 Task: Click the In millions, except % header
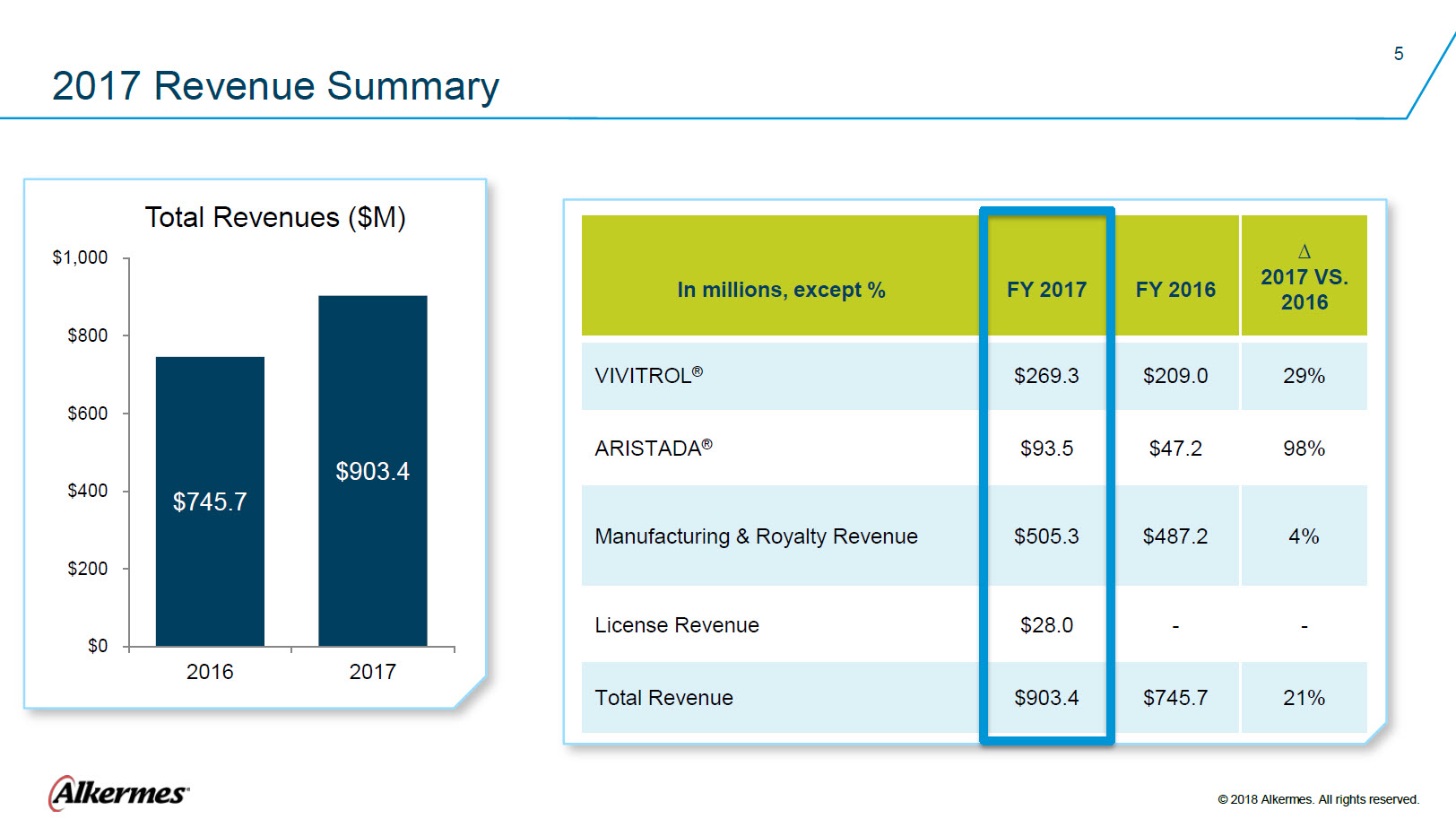[781, 290]
